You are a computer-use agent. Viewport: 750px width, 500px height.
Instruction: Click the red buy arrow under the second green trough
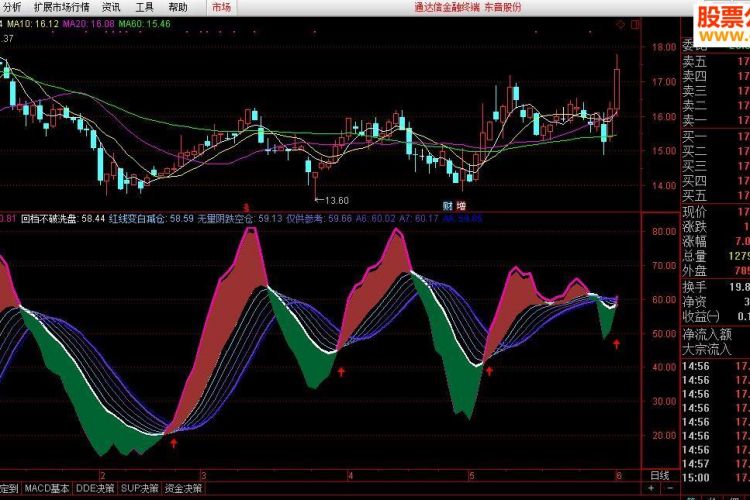[x=341, y=372]
